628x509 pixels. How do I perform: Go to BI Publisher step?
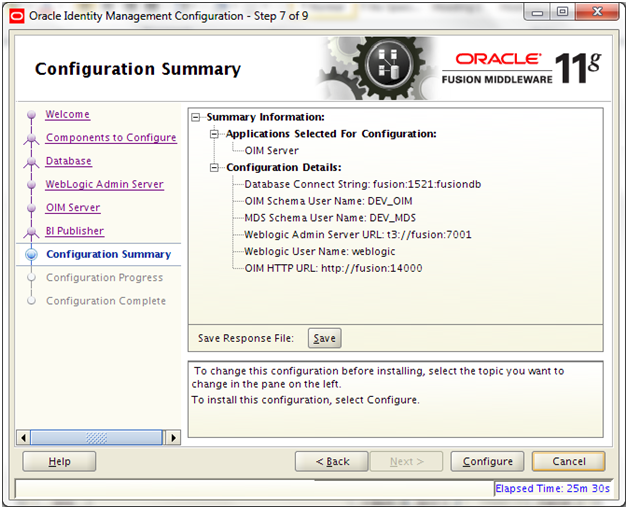coord(74,231)
